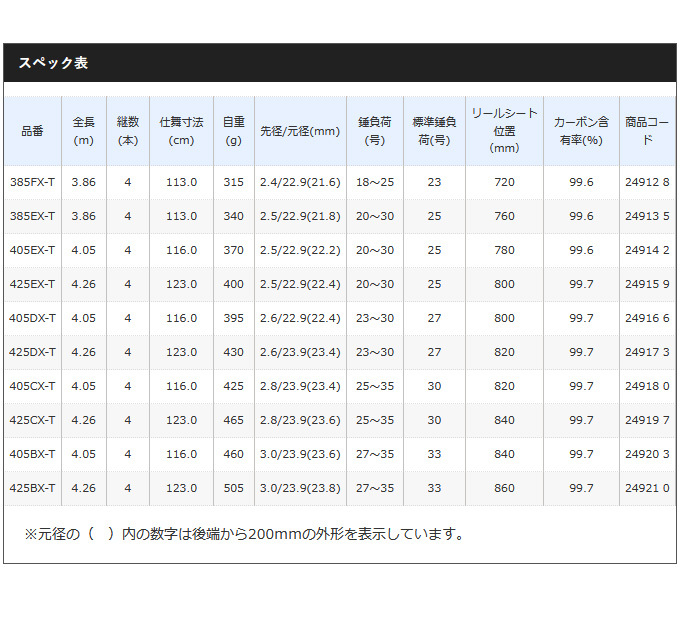Click the 18~25 sinker load cell
The height and width of the screenshot is (642, 680).
click(376, 182)
